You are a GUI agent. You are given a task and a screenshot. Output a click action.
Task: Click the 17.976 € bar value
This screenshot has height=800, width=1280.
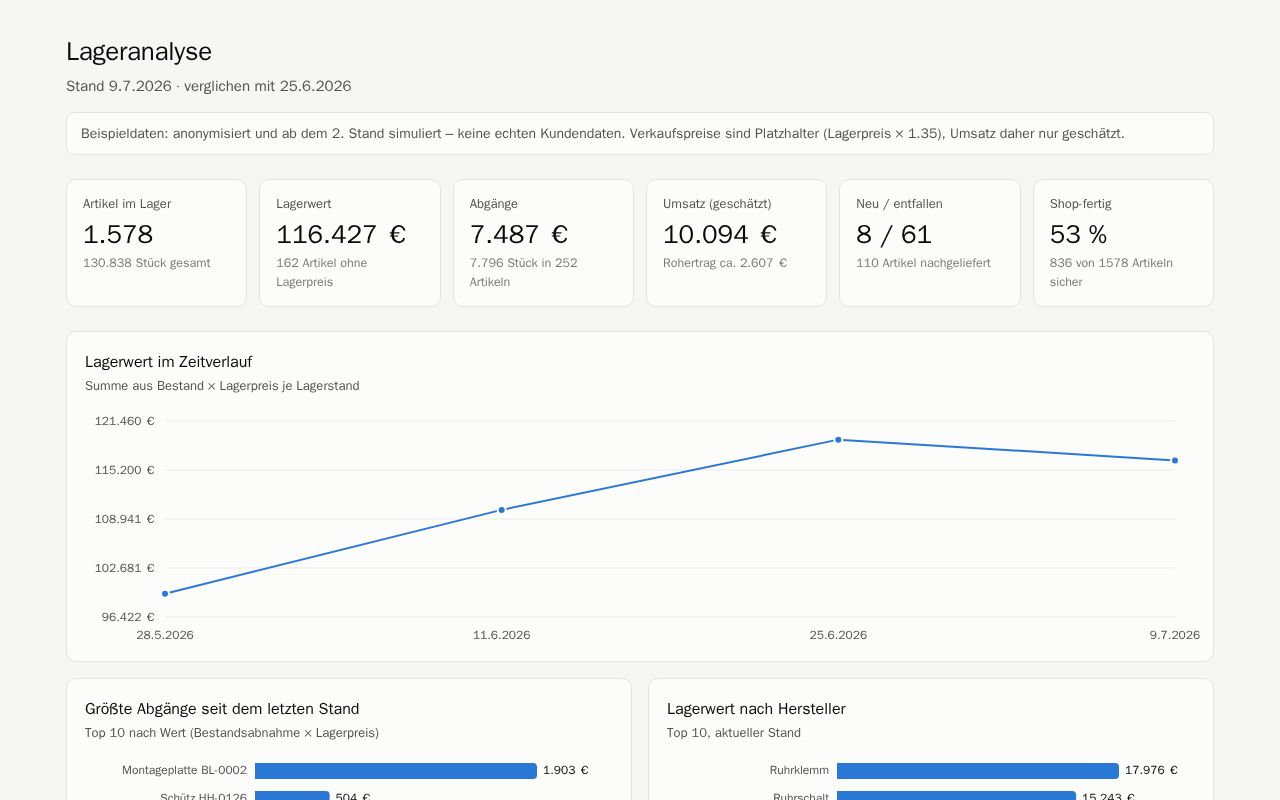tap(1151, 771)
